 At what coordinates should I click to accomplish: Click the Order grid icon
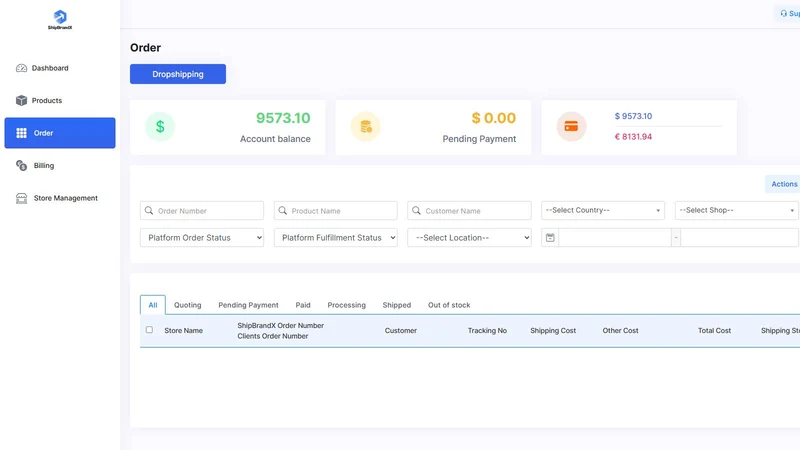coord(21,133)
